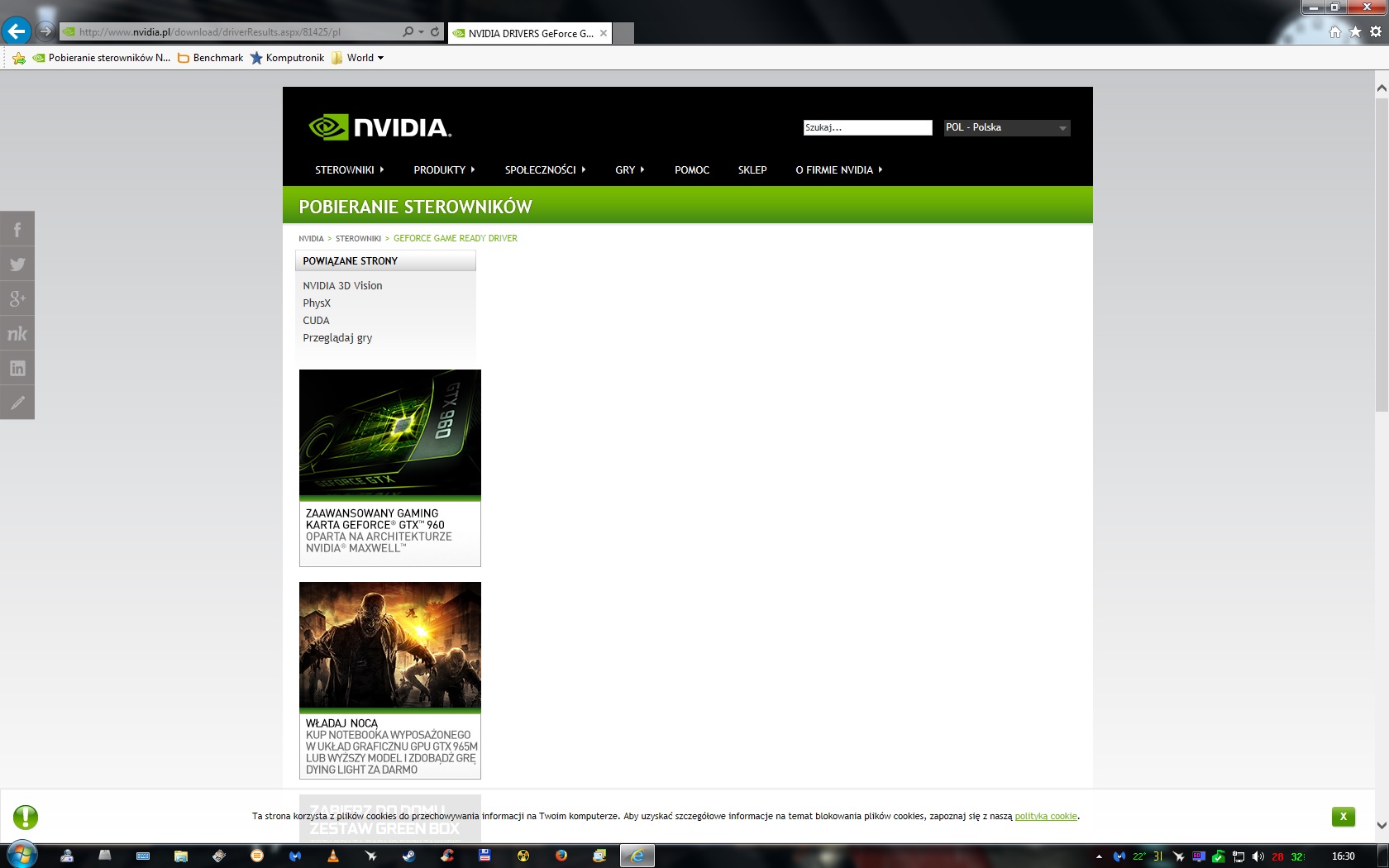Viewport: 1389px width, 868px height.
Task: Refresh the page with the reload icon
Action: click(435, 31)
